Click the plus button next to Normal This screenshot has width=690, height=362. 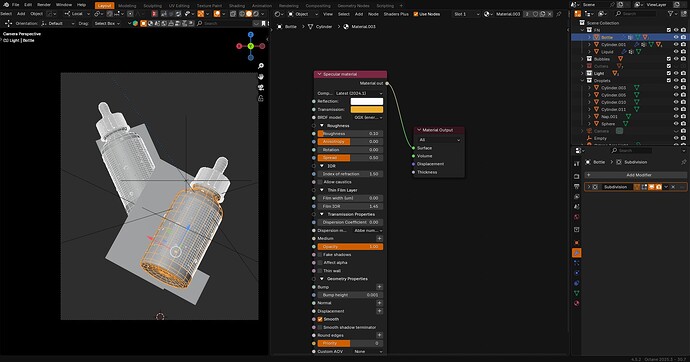coord(379,303)
